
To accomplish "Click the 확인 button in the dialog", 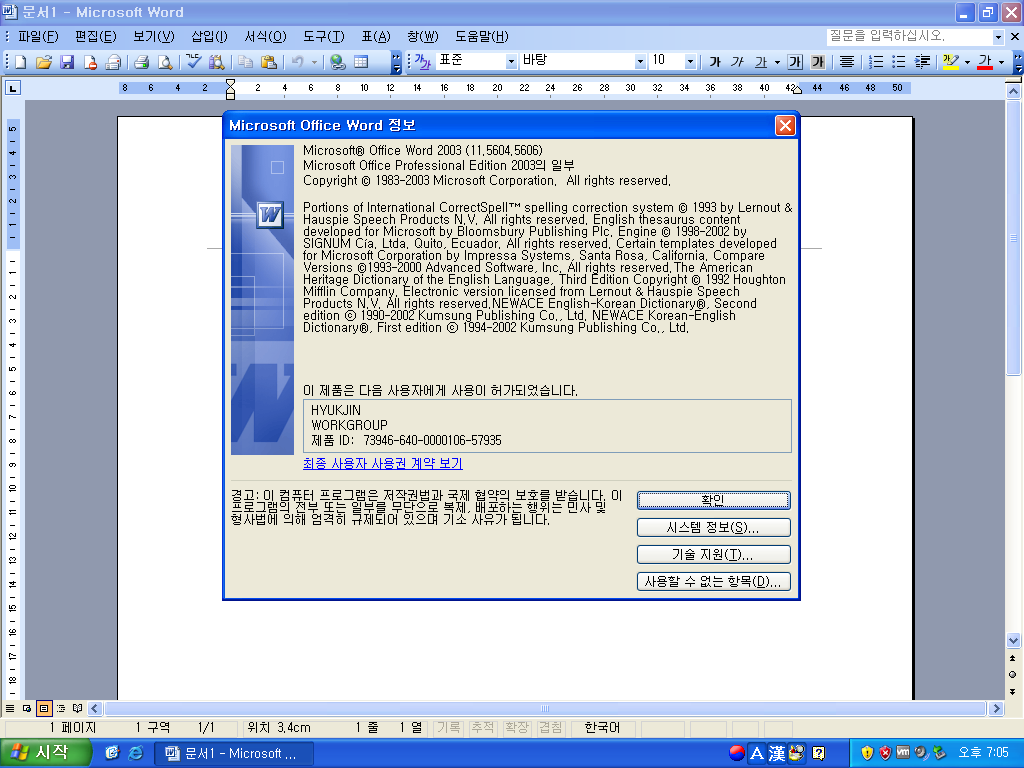I will (713, 500).
